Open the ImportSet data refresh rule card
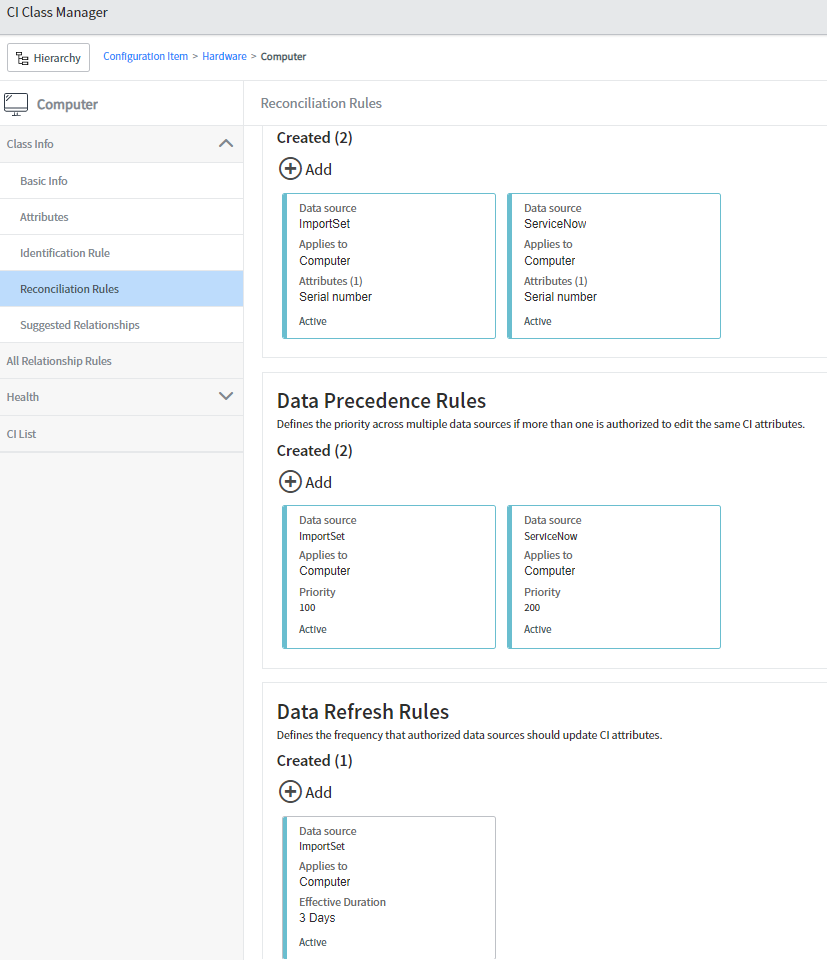This screenshot has width=827, height=960. [x=389, y=885]
